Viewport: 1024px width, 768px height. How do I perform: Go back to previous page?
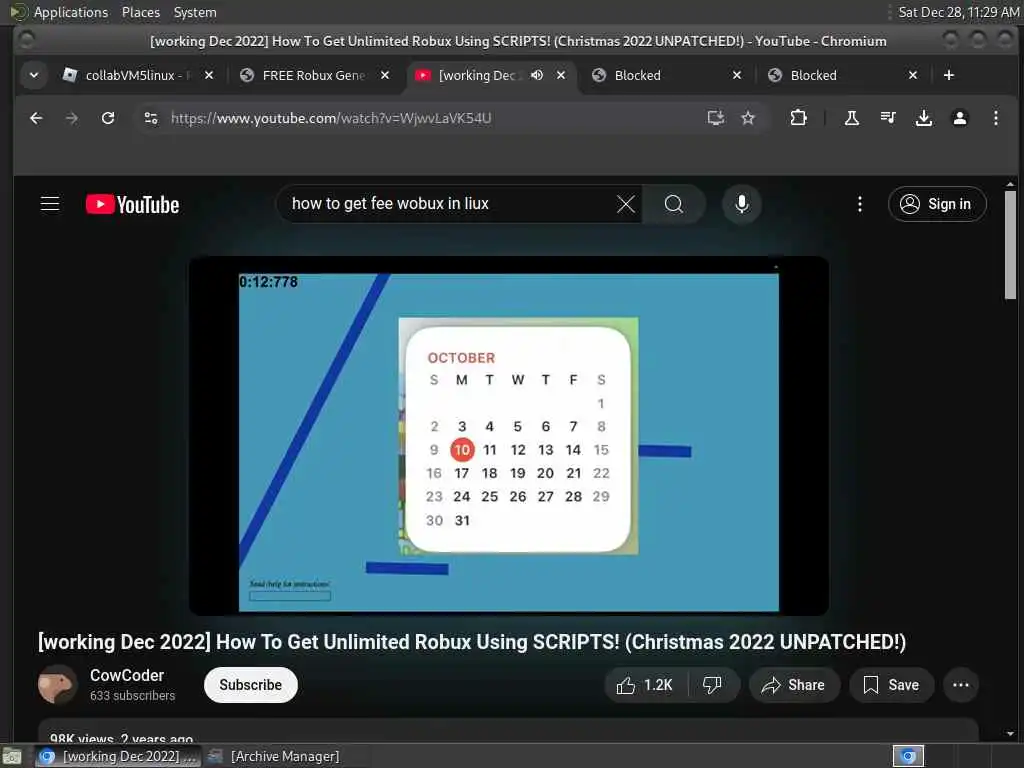click(36, 118)
